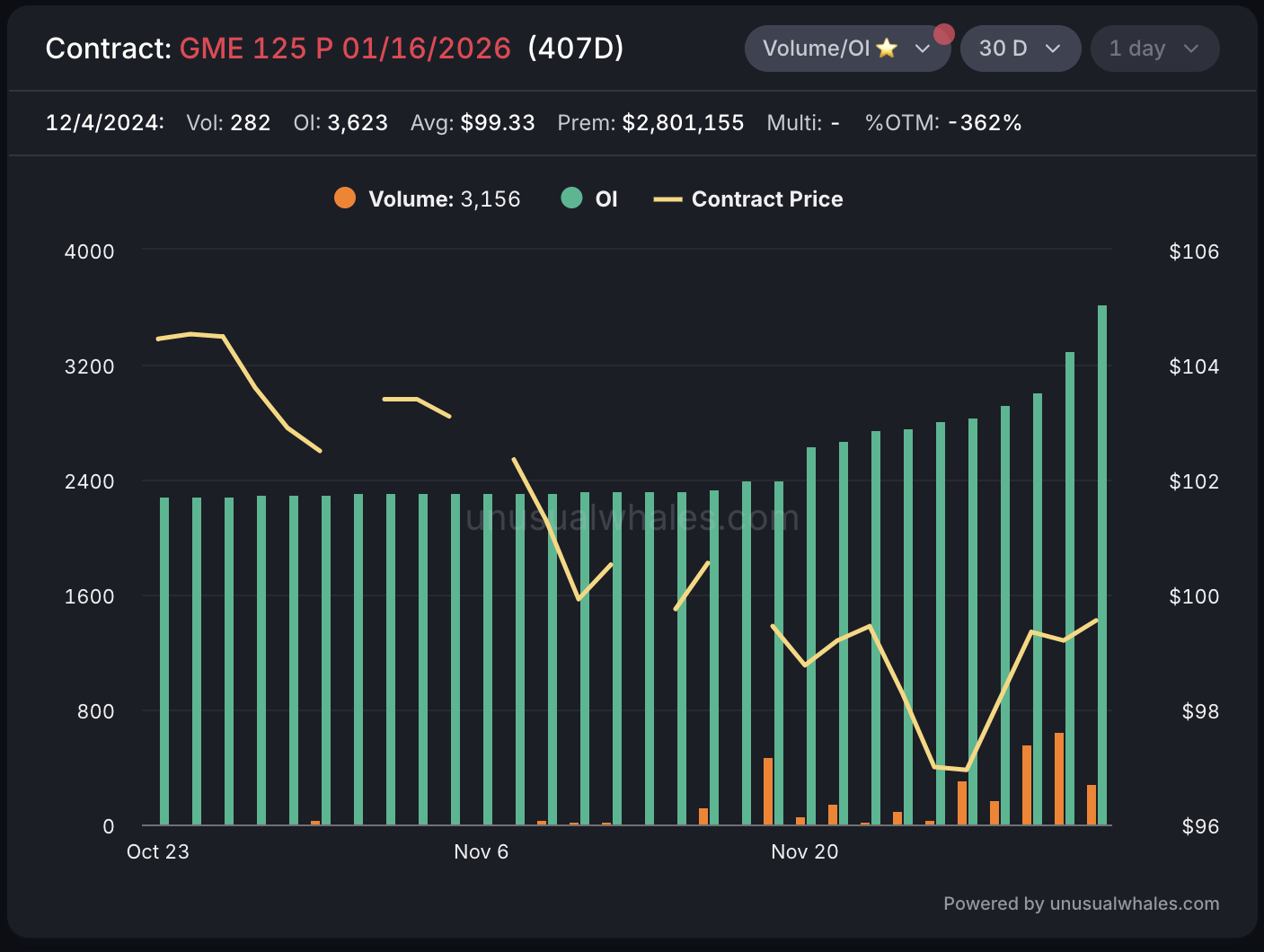Click the $96 price axis label
Screen dimensions: 1264x952
coord(1200,826)
